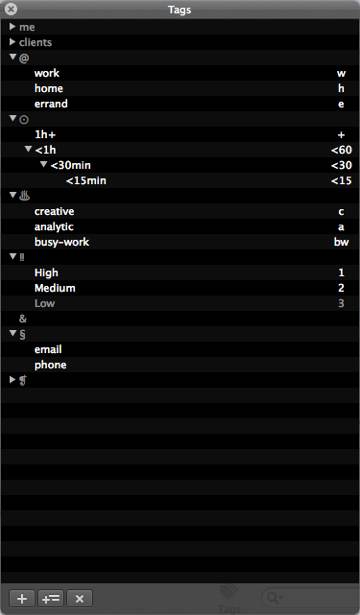Viewport: 360px width, 615px height.
Task: Select the busy-work tag
Action: pyautogui.click(x=62, y=242)
